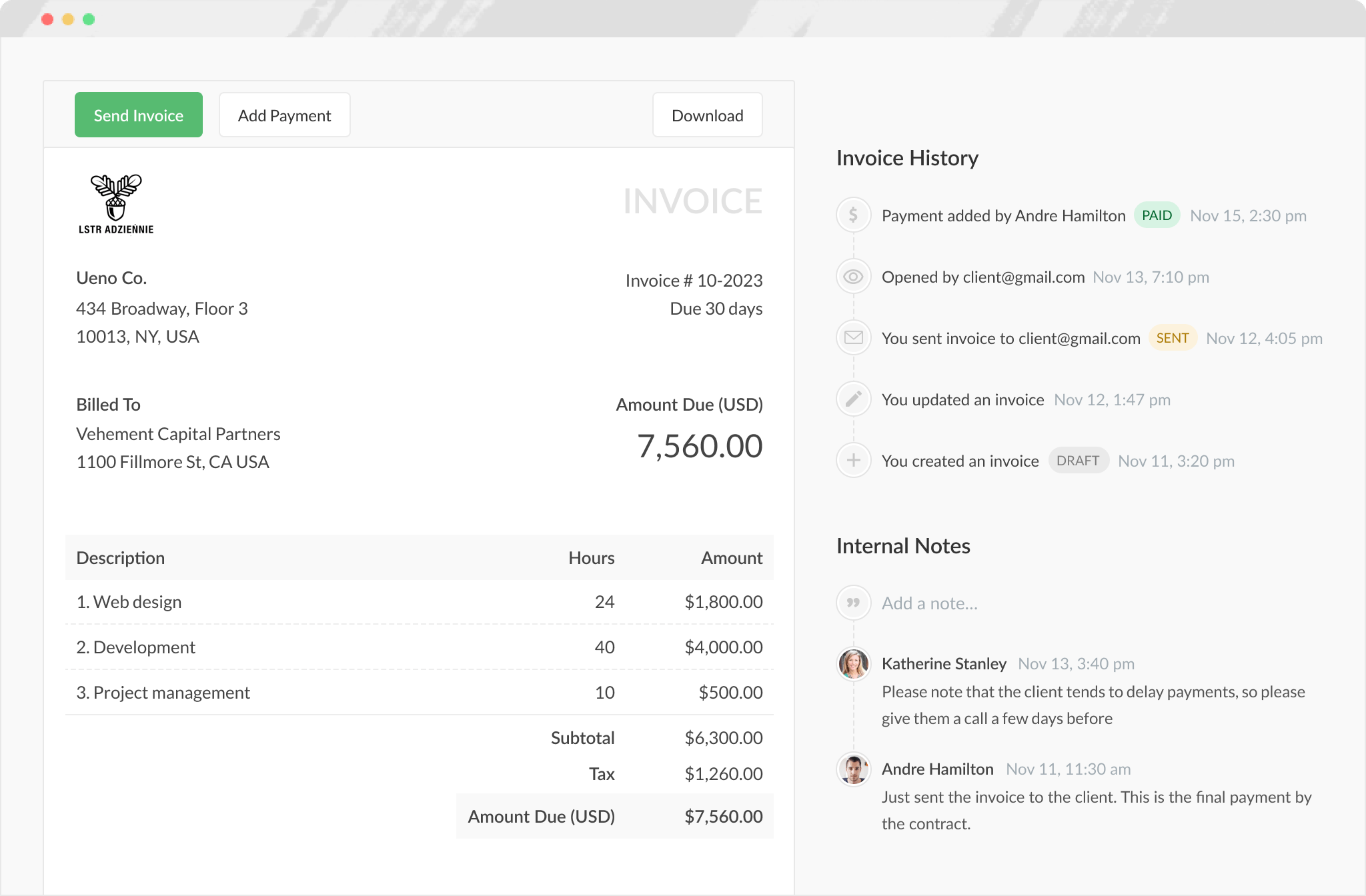Select the Web design line item

(129, 601)
